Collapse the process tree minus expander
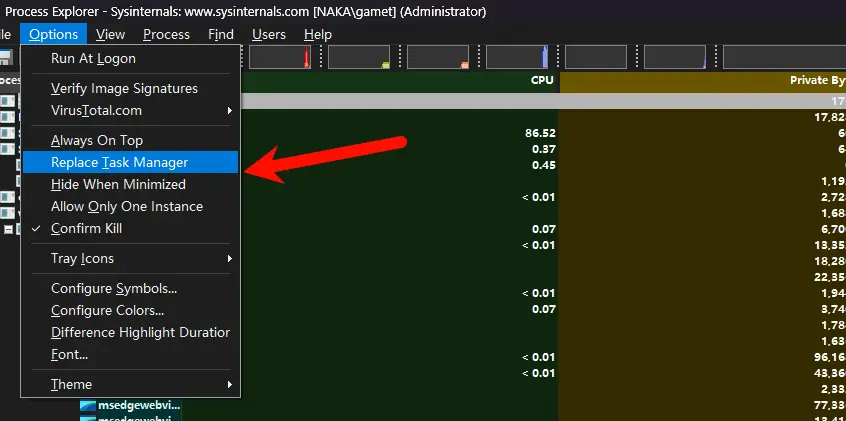 pyautogui.click(x=8, y=229)
